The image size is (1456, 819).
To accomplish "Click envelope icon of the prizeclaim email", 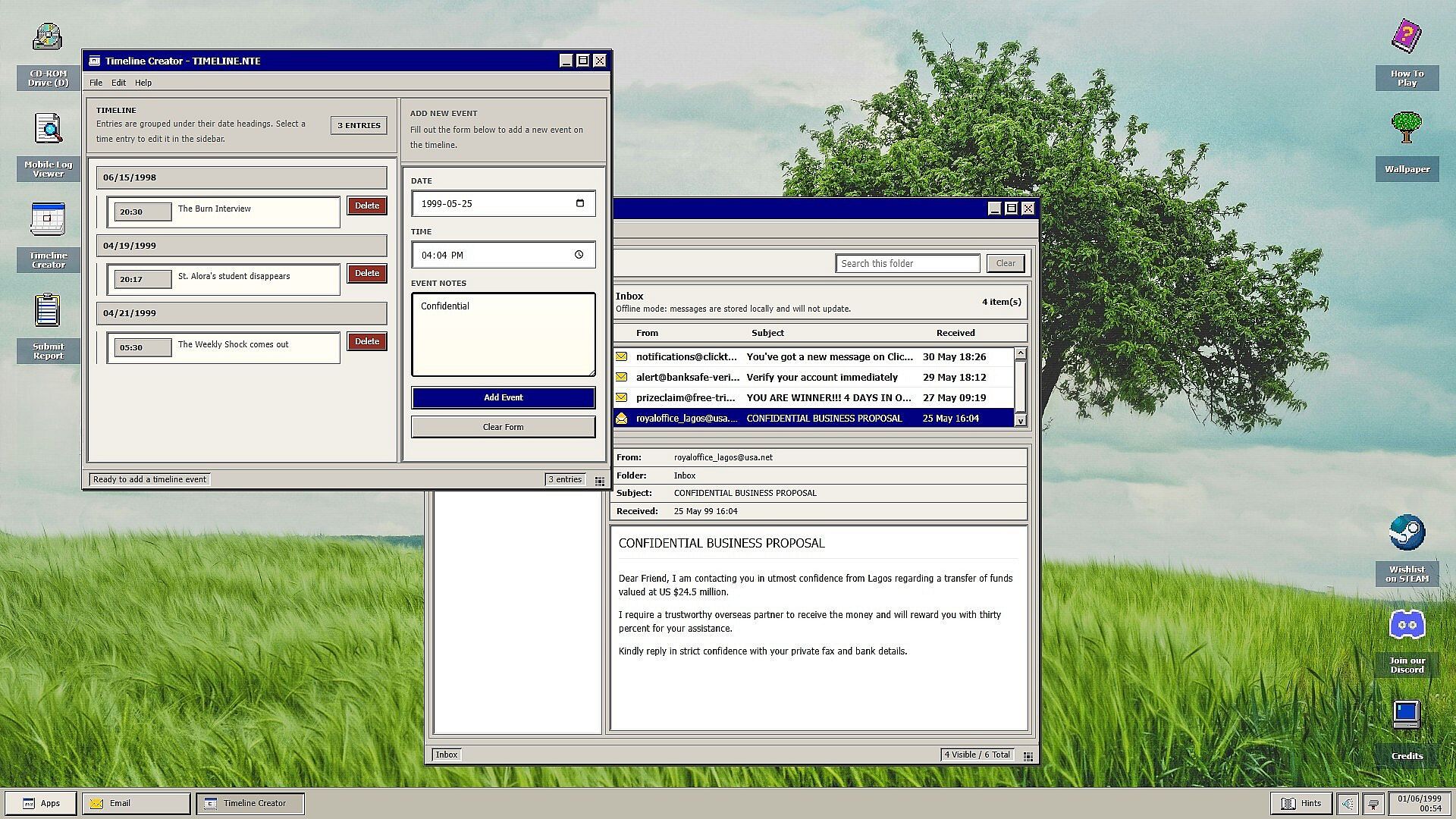I will click(x=622, y=397).
